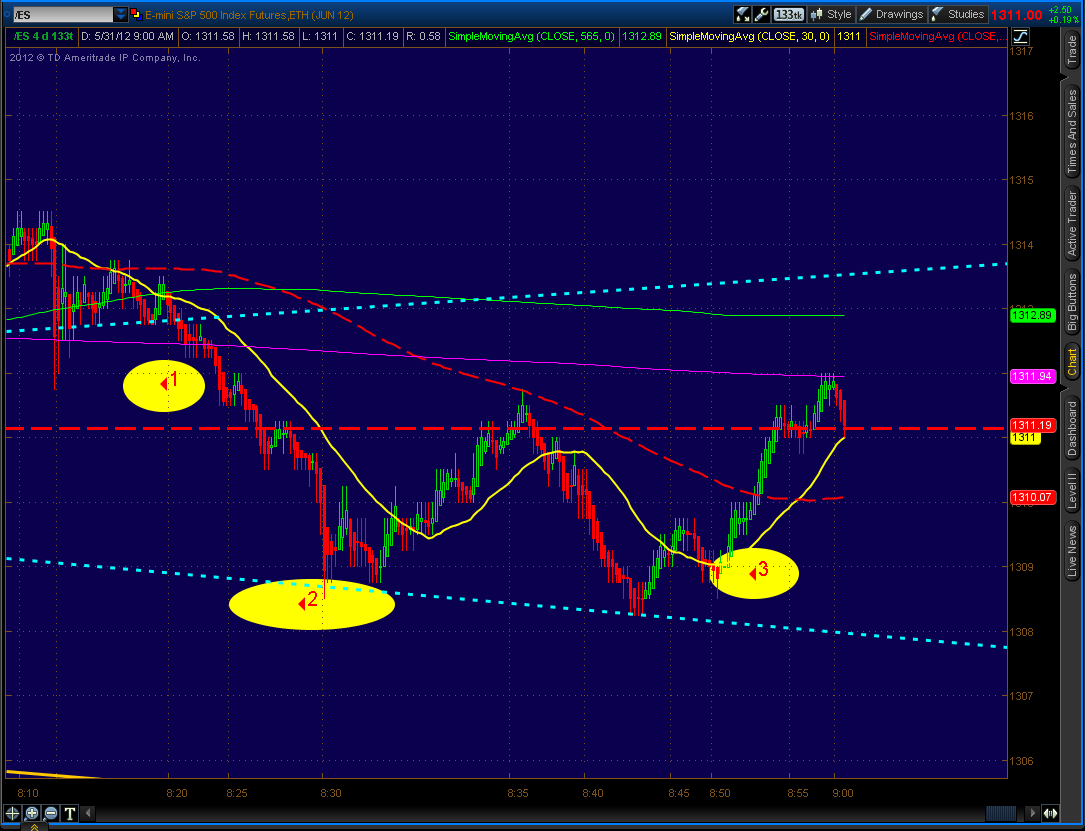
Task: Click the /ES symbol input field
Action: (63, 15)
